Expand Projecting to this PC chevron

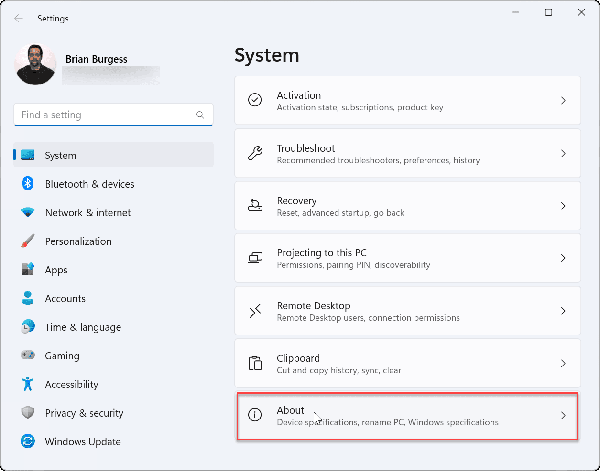(x=563, y=258)
